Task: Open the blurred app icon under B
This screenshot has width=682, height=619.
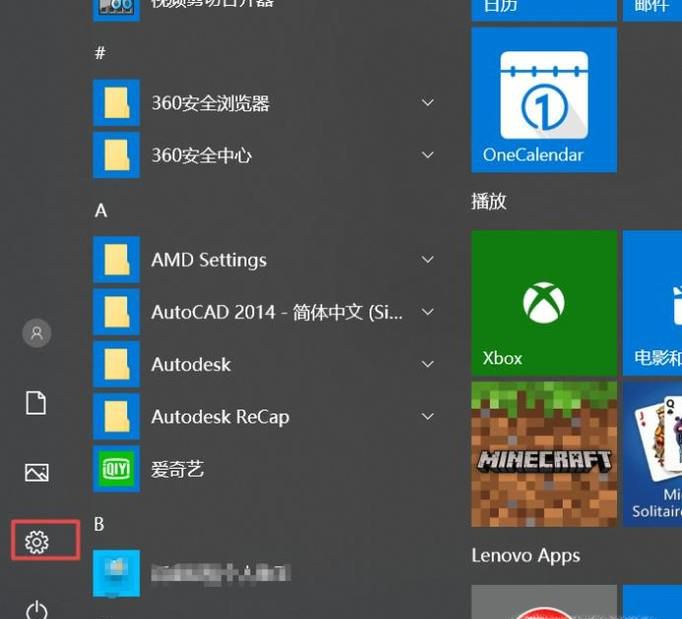Action: pos(117,573)
